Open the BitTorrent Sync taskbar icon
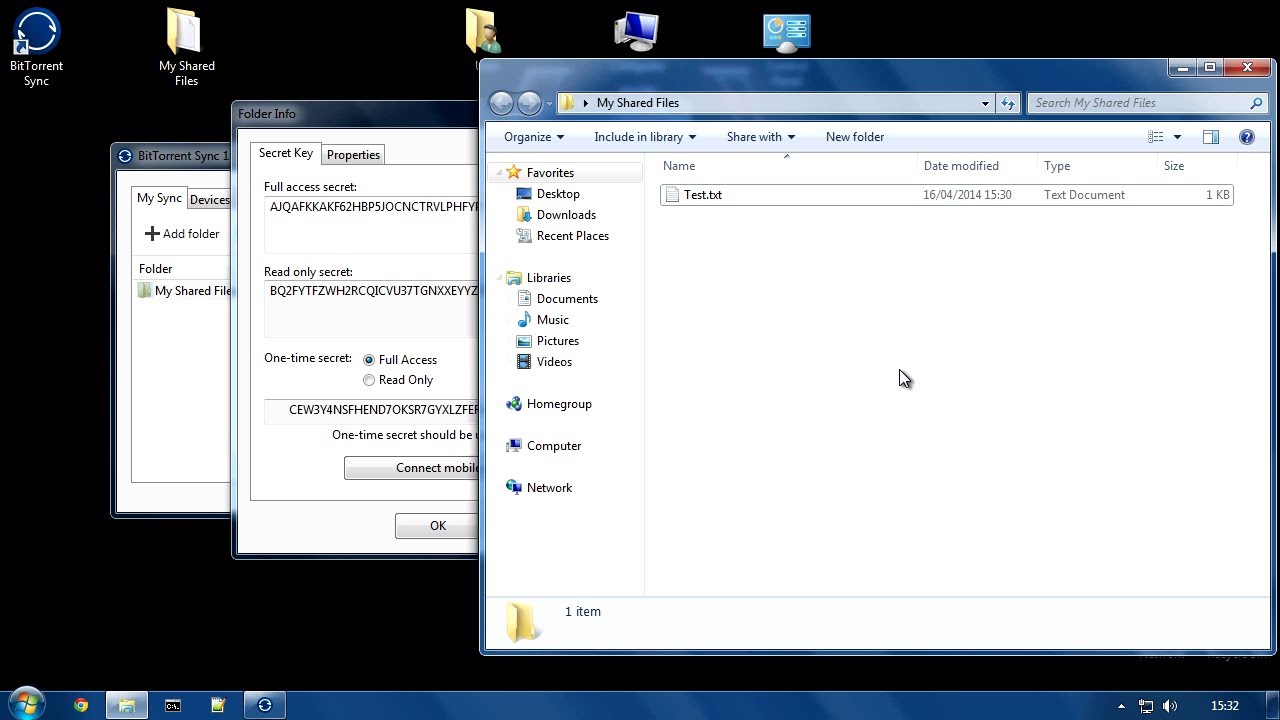The width and height of the screenshot is (1280, 720). (265, 705)
